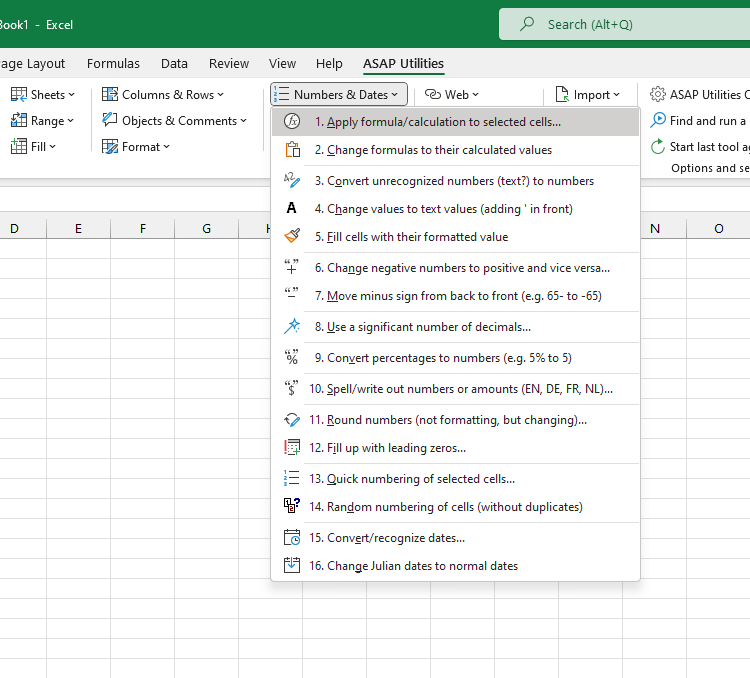Select column E header

tap(78, 228)
